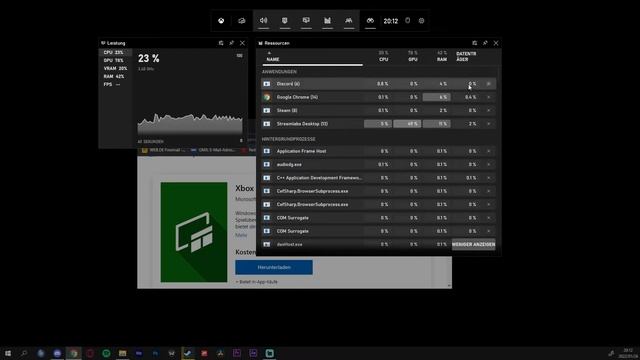Click the Mehr link on store page

click(241, 235)
